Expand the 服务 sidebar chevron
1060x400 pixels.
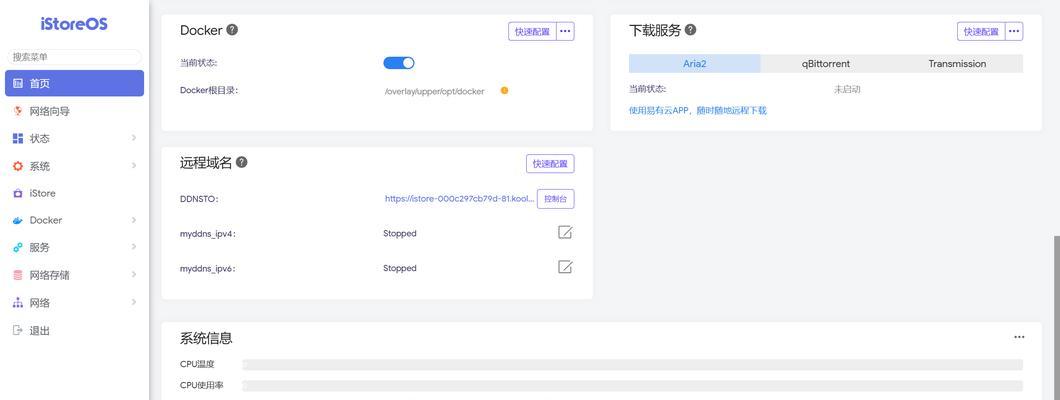pos(134,247)
